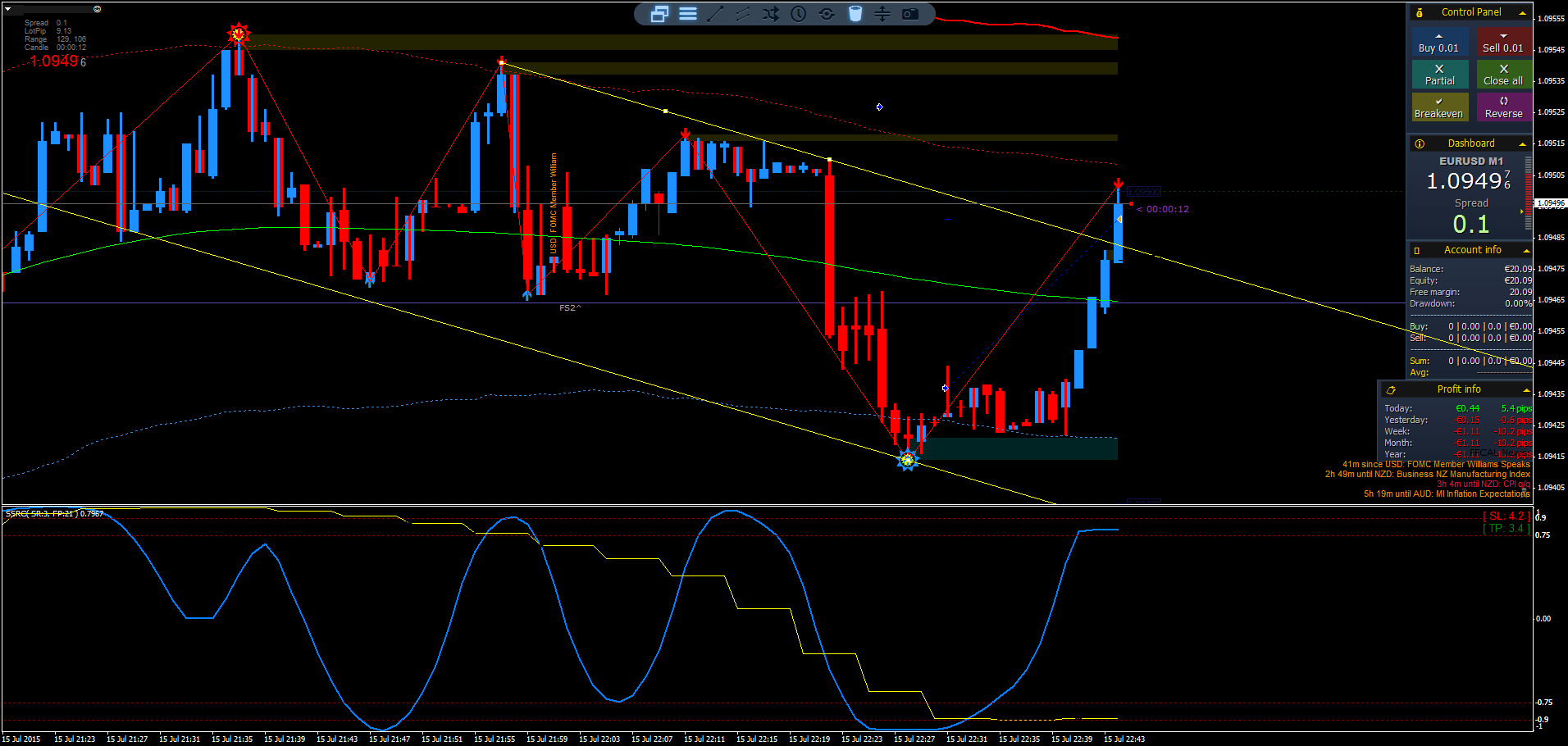Screen dimensions: 1568x746
Task: Click the Breakeven button
Action: pos(1439,107)
